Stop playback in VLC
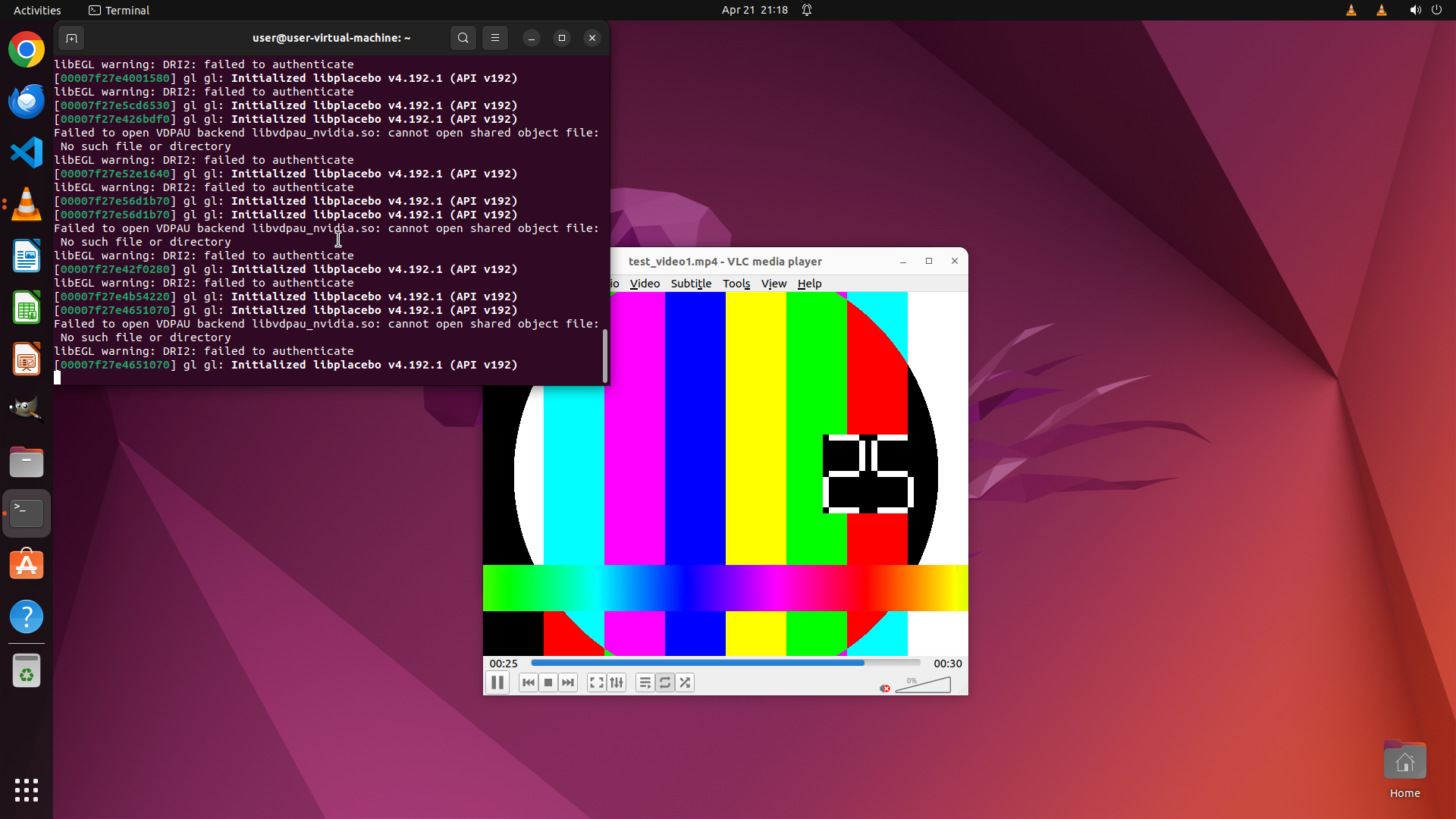This screenshot has width=1456, height=819. pyautogui.click(x=548, y=682)
